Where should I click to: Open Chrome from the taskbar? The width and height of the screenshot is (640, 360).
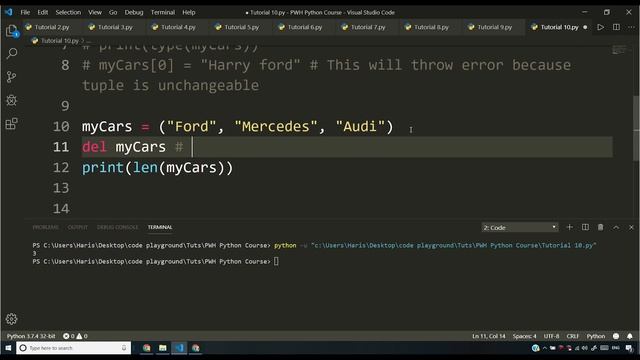coord(147,348)
